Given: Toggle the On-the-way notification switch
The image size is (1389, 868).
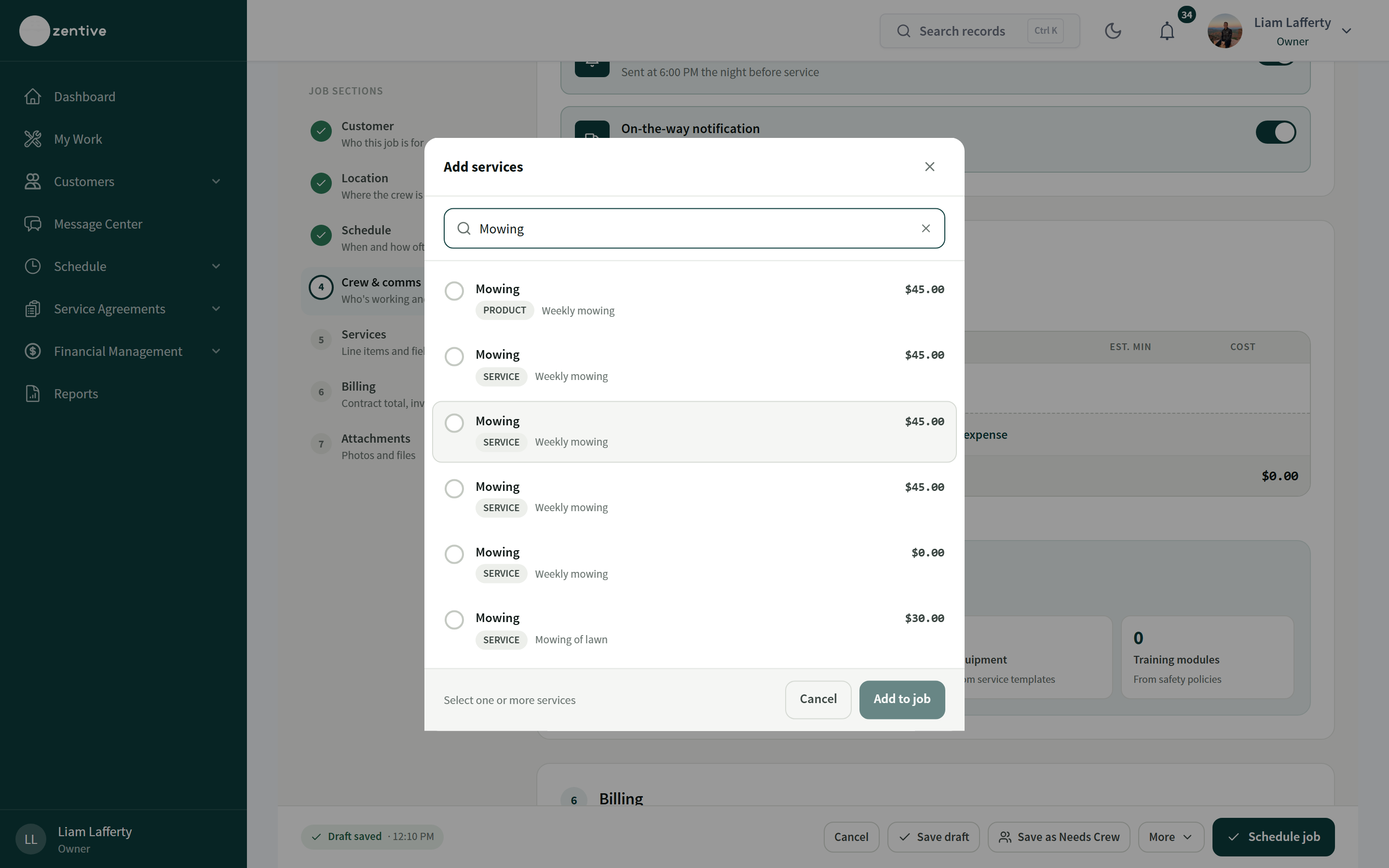Looking at the screenshot, I should tap(1275, 132).
